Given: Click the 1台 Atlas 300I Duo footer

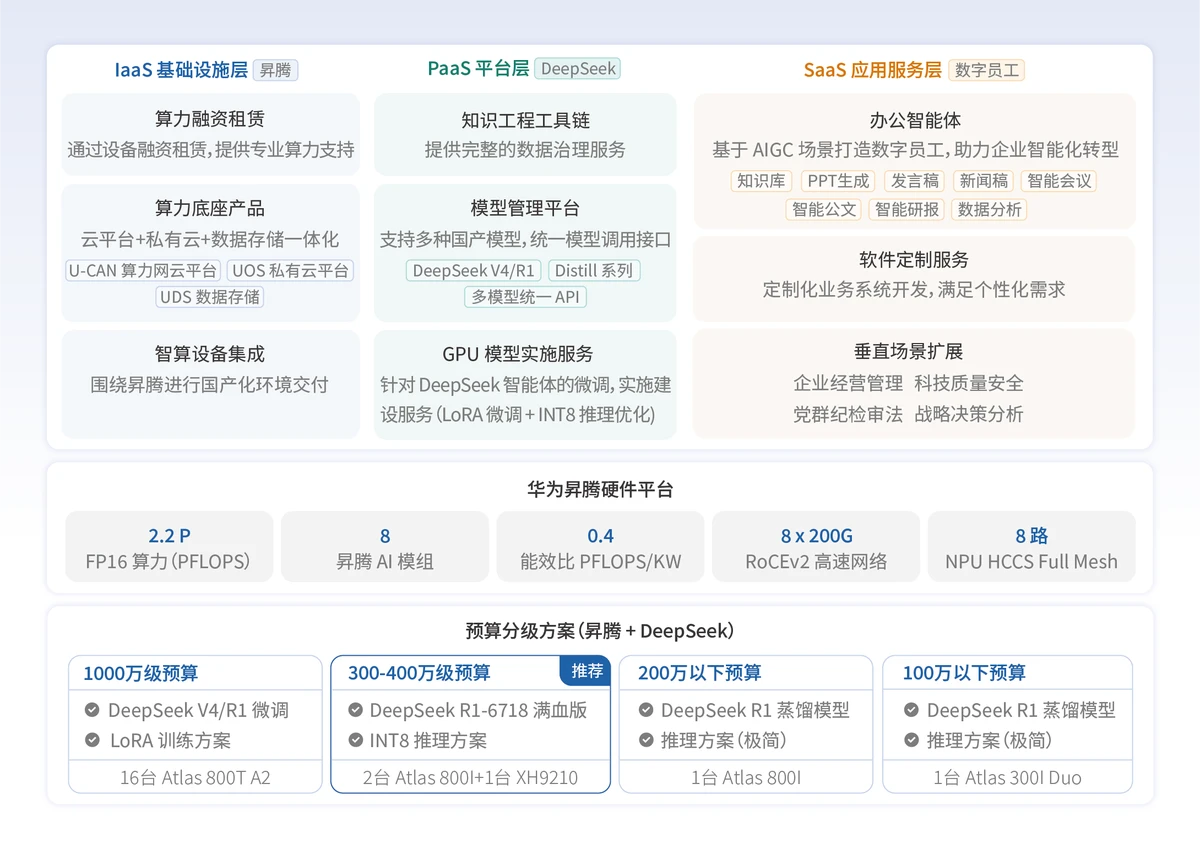Looking at the screenshot, I should pyautogui.click(x=1008, y=778).
